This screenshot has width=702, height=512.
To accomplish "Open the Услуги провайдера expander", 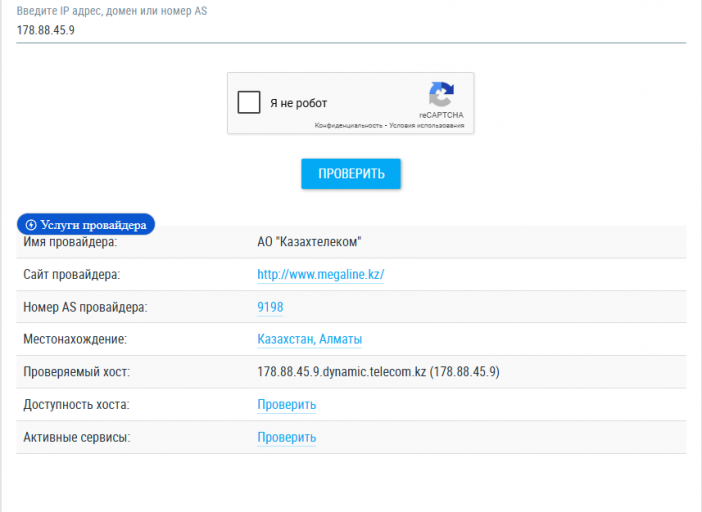I will (x=86, y=224).
